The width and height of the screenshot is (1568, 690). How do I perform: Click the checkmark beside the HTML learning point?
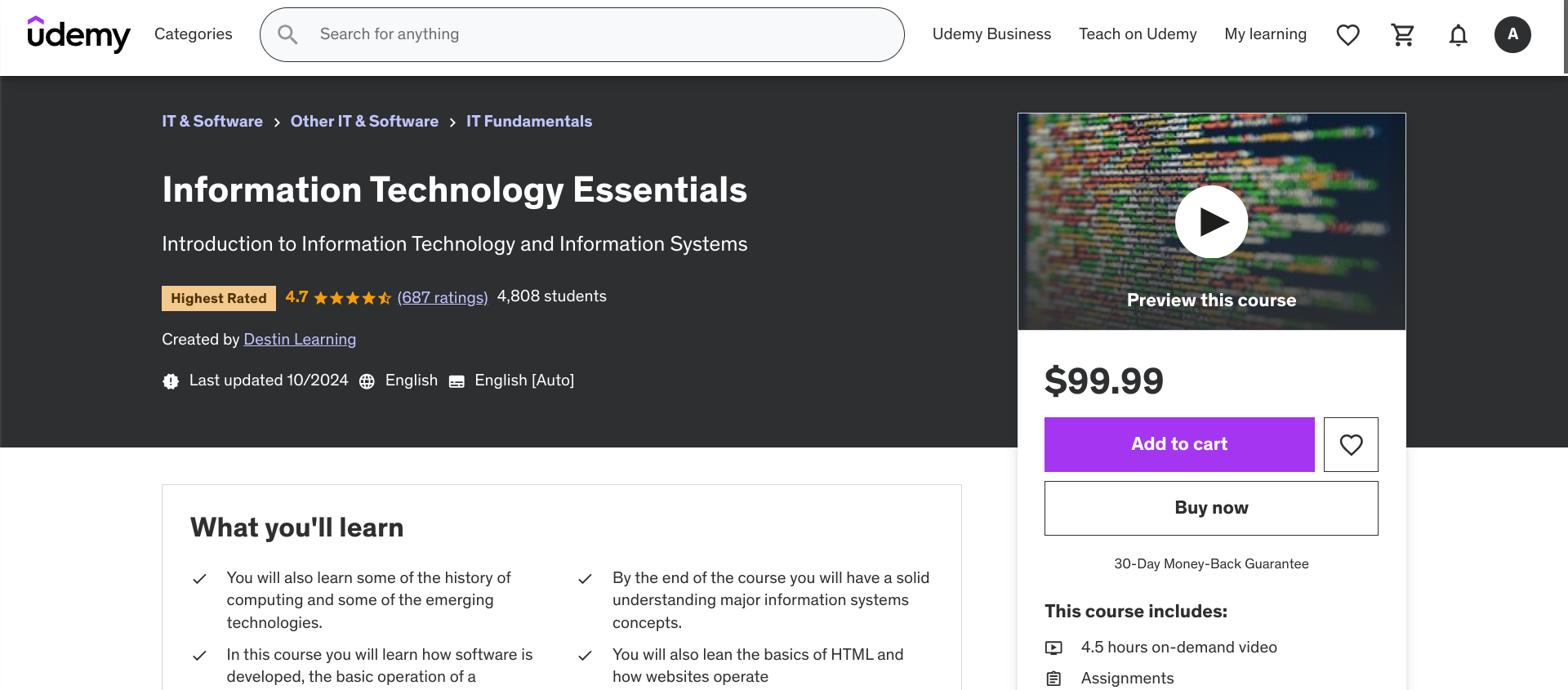[x=585, y=655]
